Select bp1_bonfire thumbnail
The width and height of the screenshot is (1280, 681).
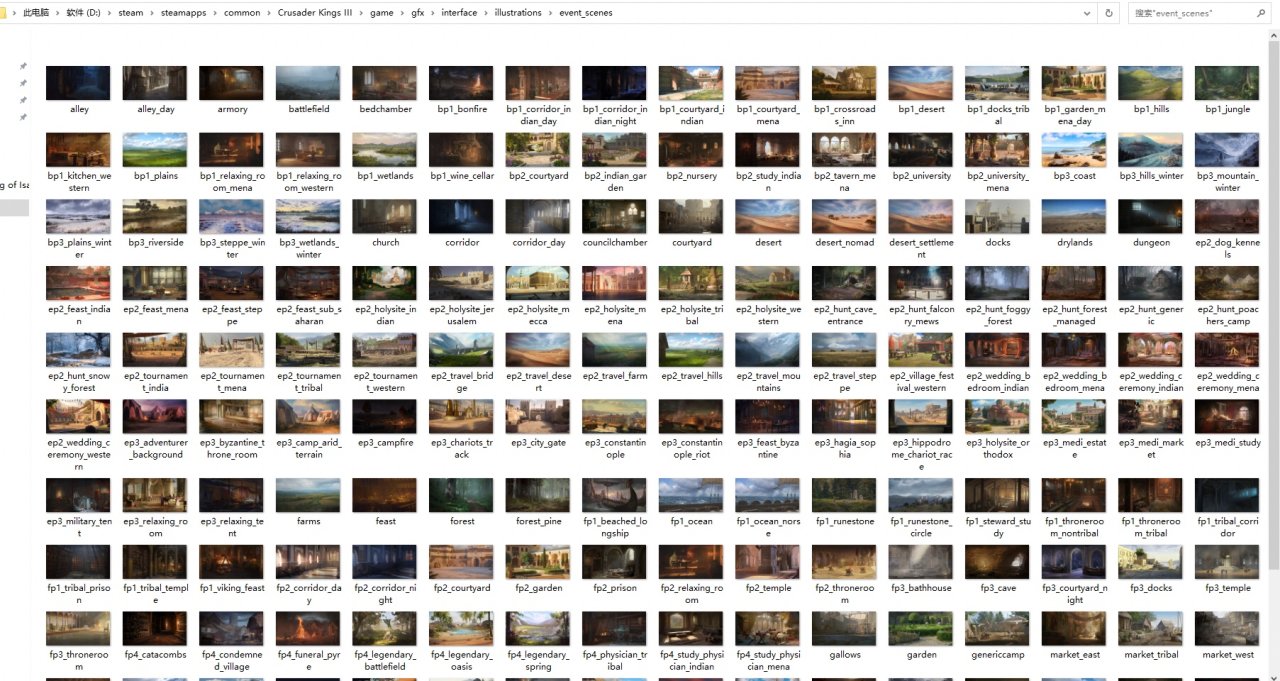[x=462, y=83]
